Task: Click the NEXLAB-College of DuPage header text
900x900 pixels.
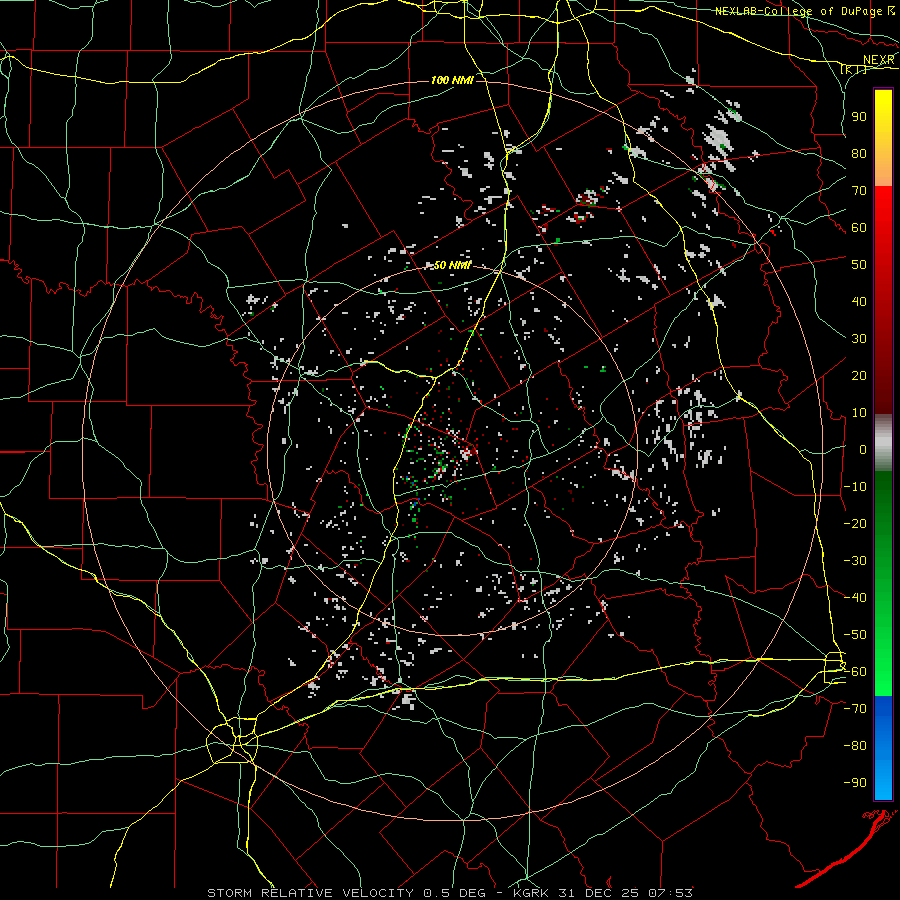Action: (x=799, y=11)
